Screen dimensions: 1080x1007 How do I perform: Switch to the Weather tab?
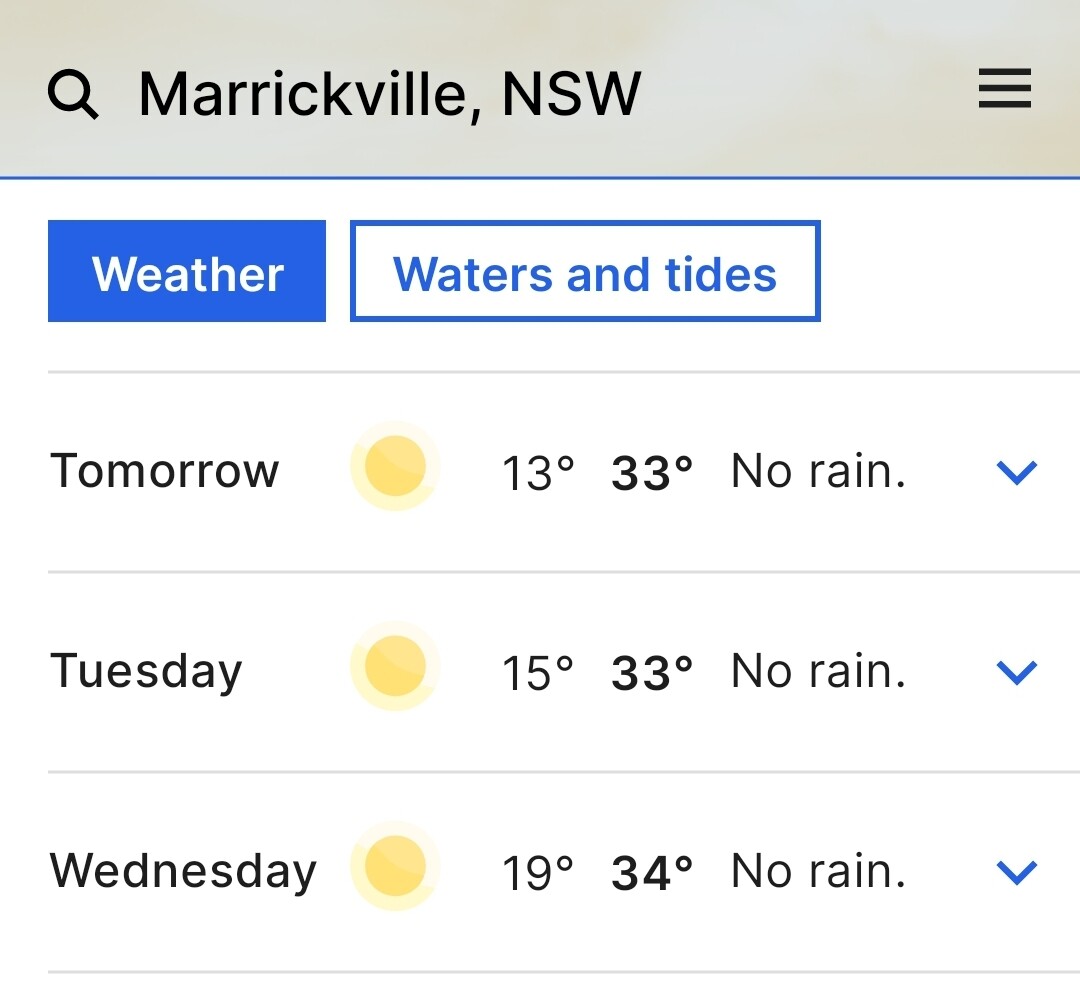(x=187, y=271)
